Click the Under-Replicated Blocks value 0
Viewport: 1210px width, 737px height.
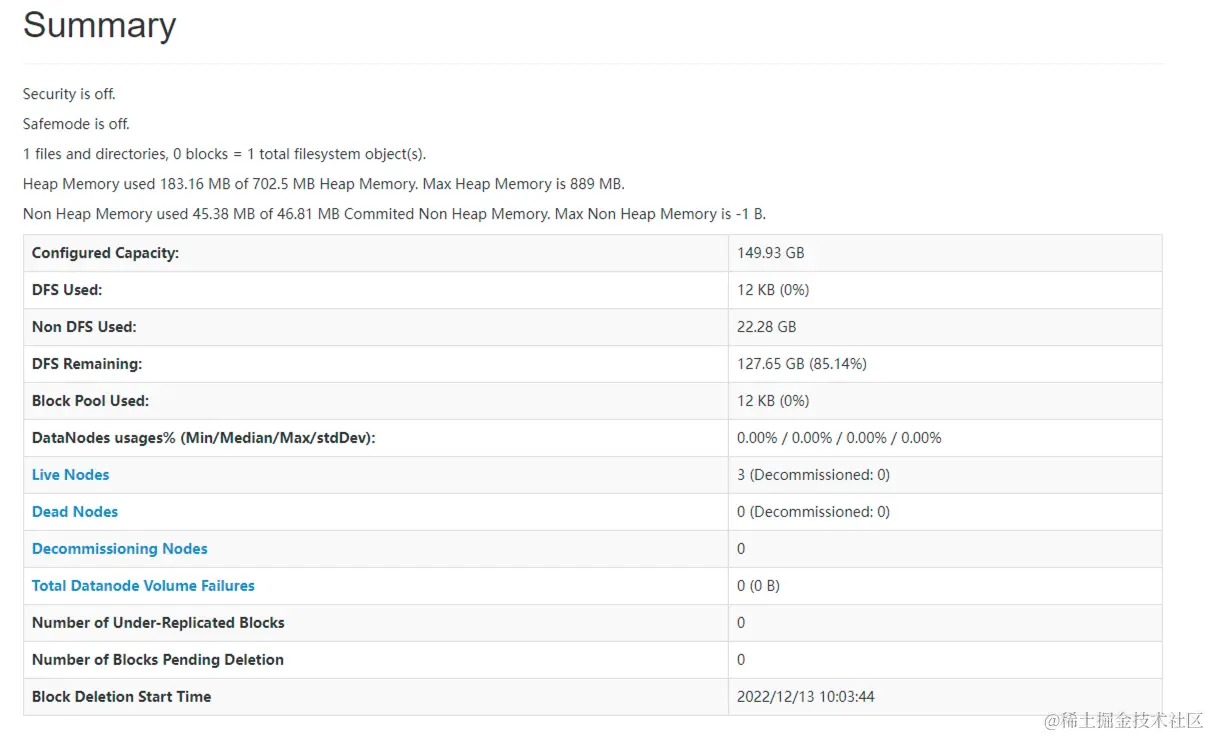[741, 623]
